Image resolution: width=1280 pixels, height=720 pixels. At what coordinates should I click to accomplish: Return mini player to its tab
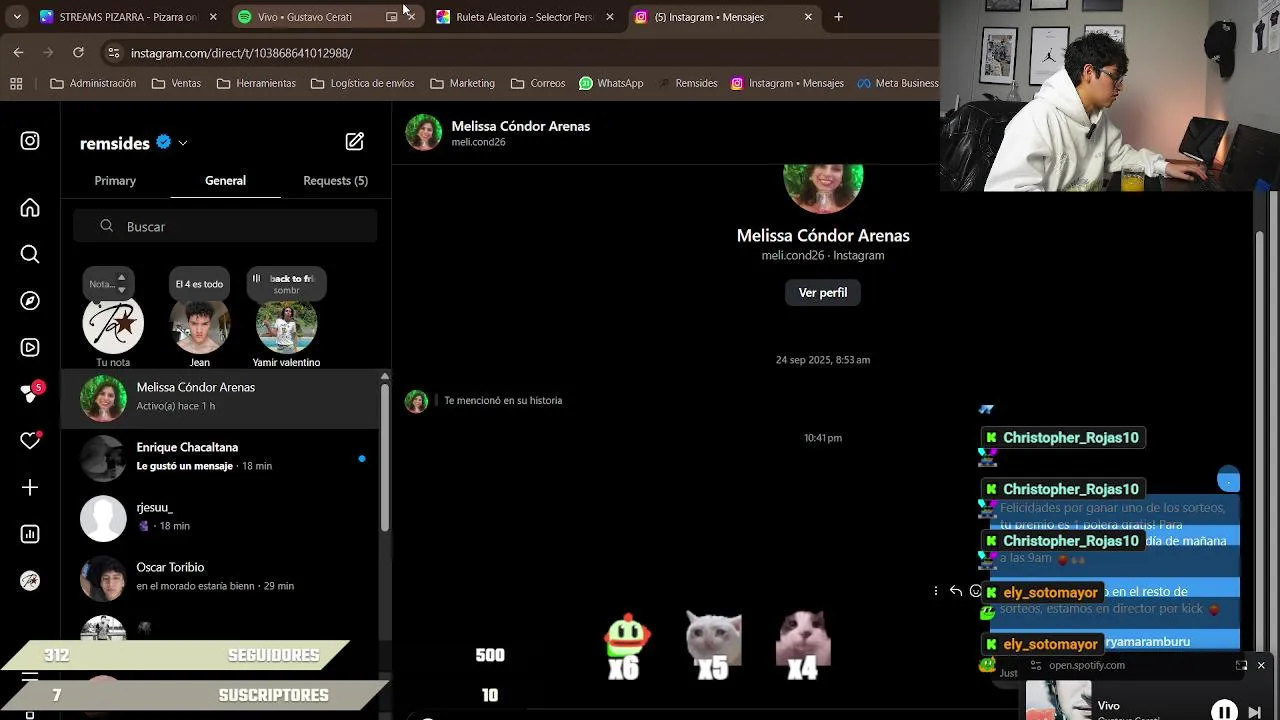(1241, 665)
